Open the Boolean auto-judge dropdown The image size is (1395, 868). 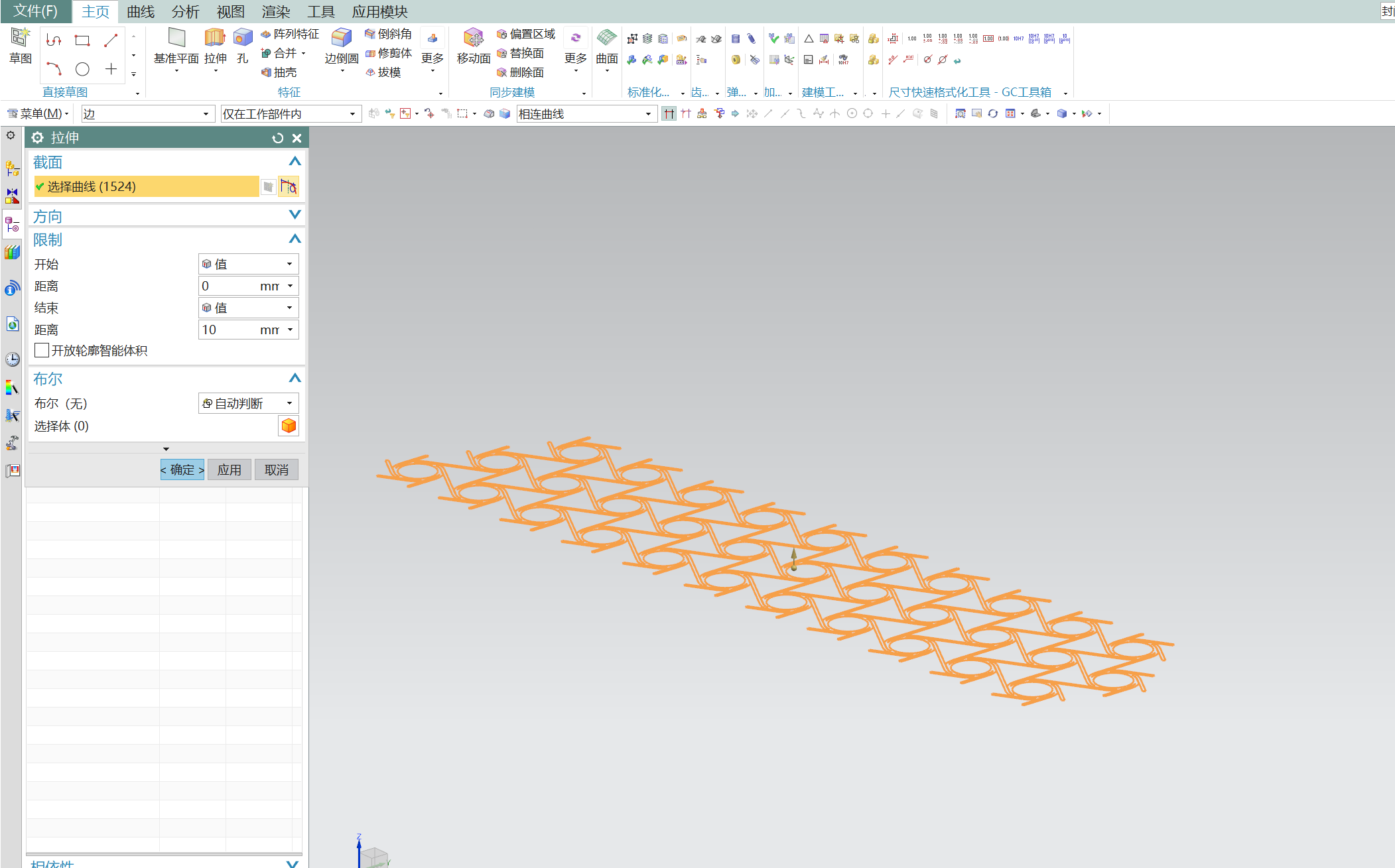(248, 403)
